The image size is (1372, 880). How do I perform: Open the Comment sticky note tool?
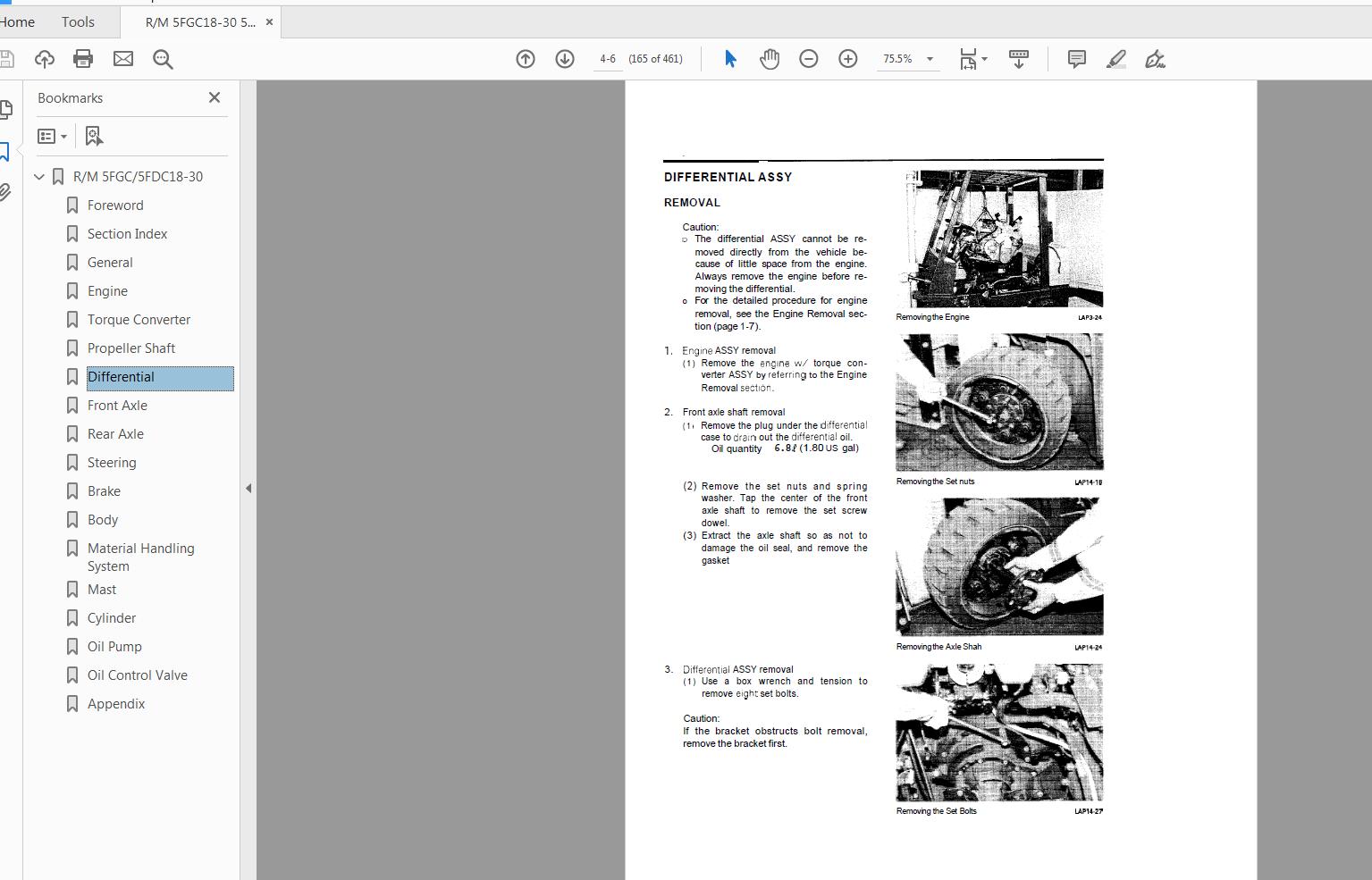[x=1075, y=59]
